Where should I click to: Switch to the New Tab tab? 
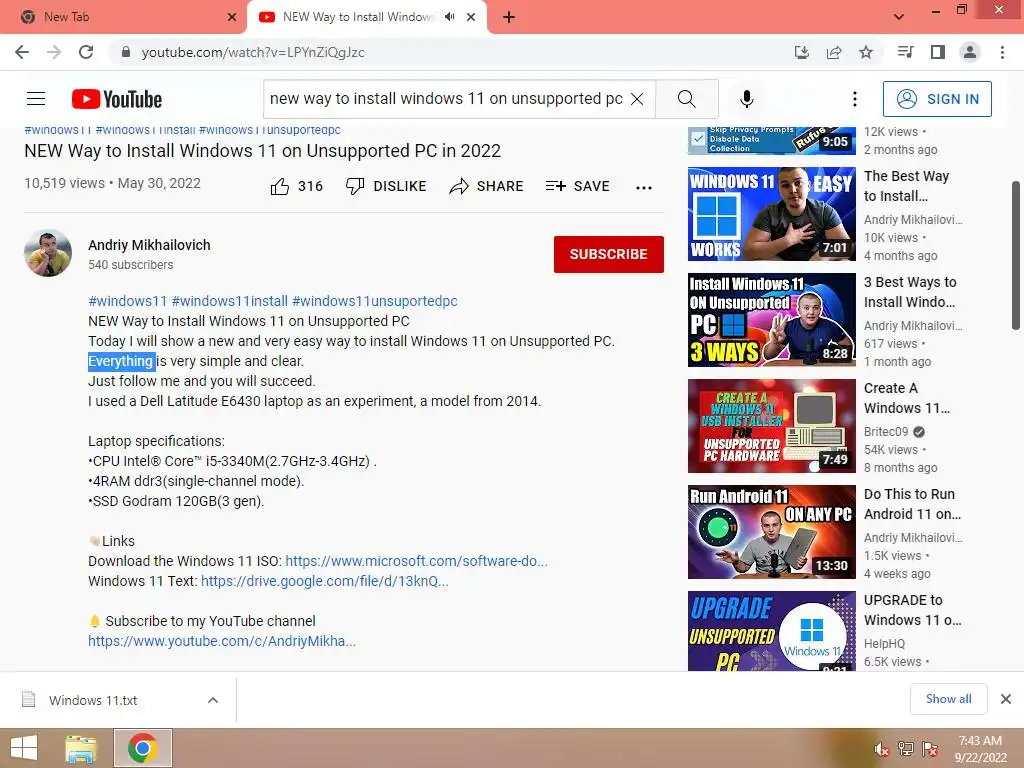tap(122, 17)
